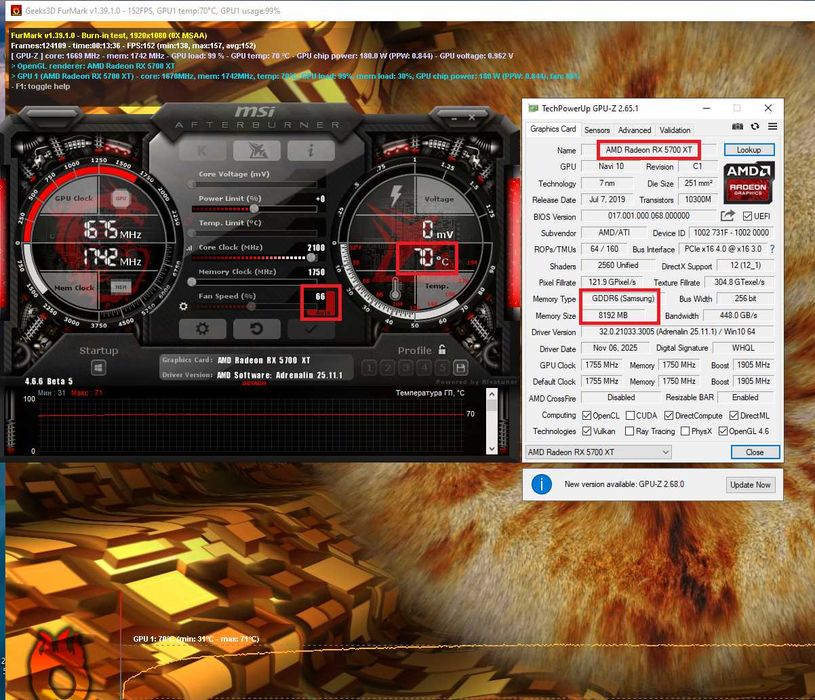Select profile slot 4 in Afterburner
Viewport: 815px width, 700px height.
pyautogui.click(x=424, y=368)
